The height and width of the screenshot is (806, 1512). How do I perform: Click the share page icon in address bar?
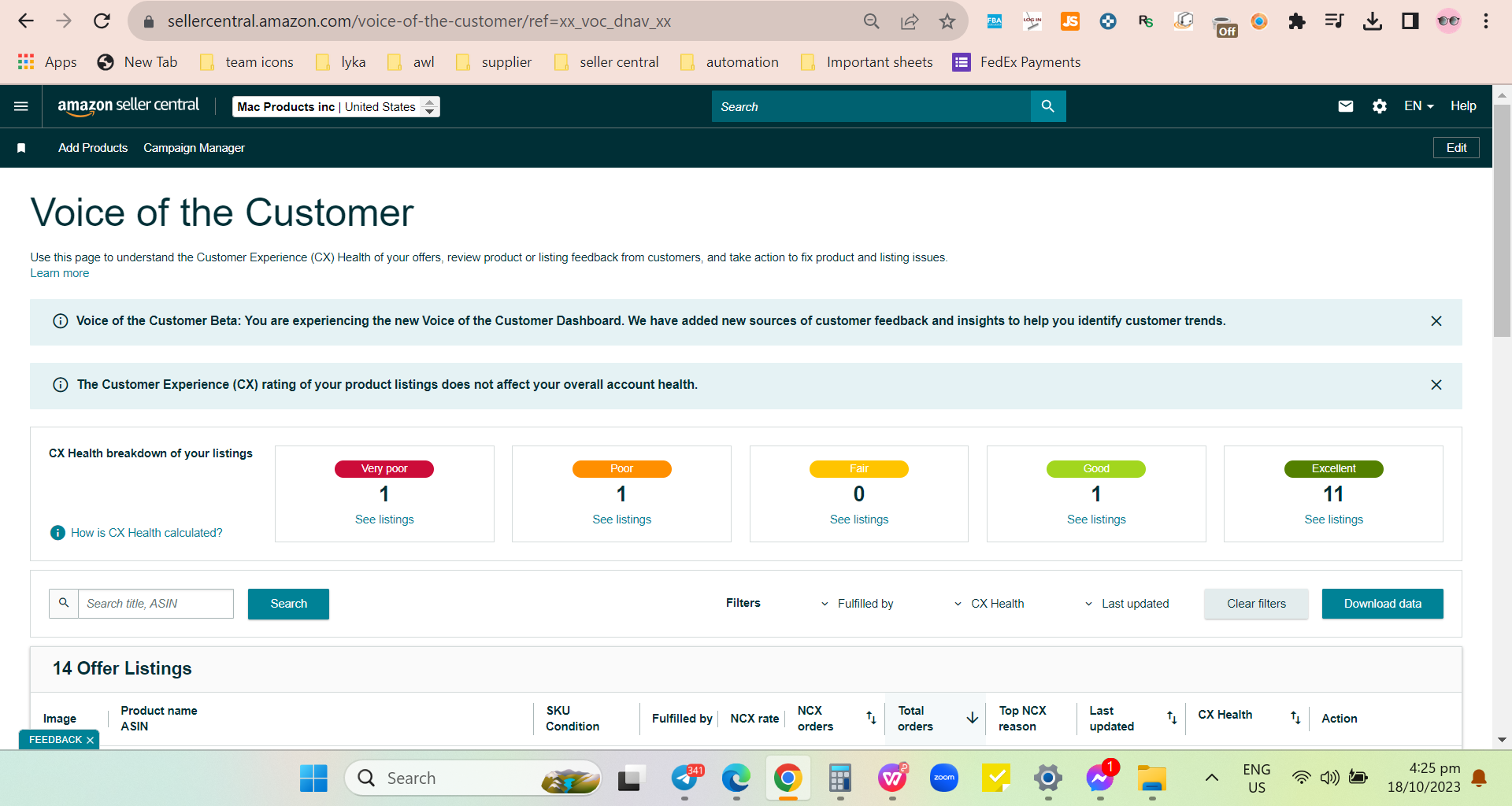tap(910, 21)
